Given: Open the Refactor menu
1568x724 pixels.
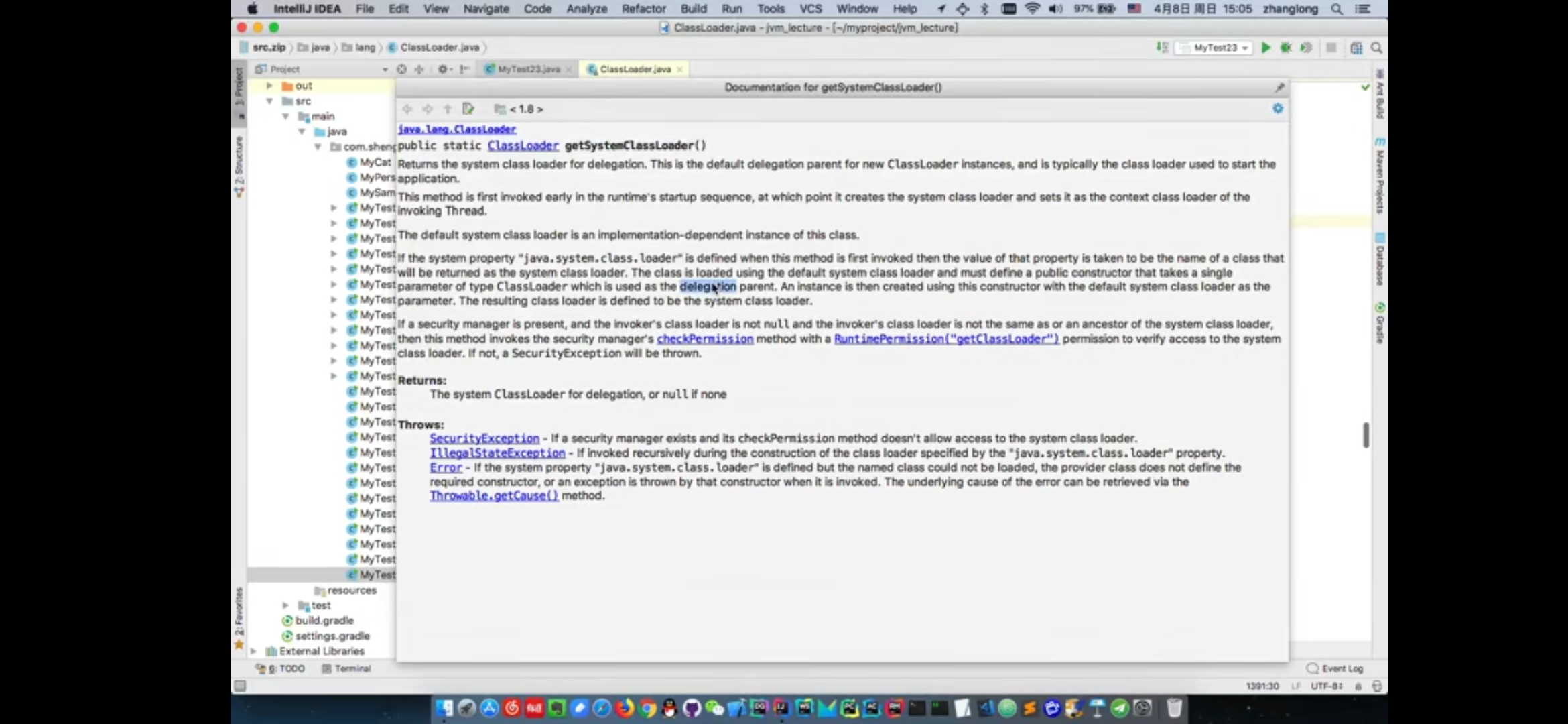Looking at the screenshot, I should [x=643, y=9].
